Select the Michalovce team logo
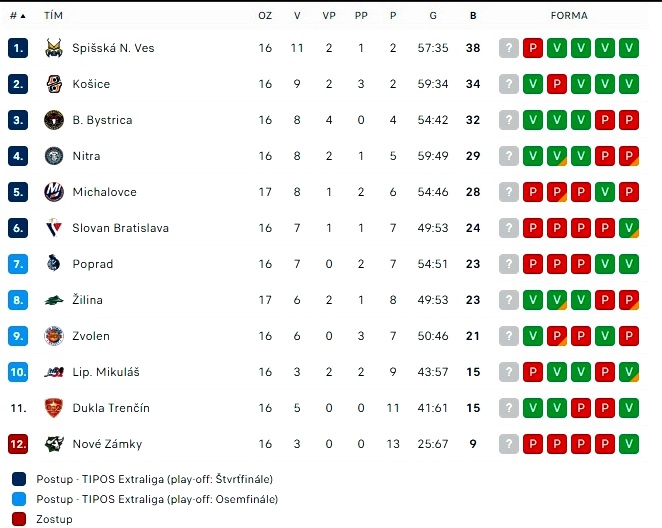662x528 pixels. [x=54, y=192]
